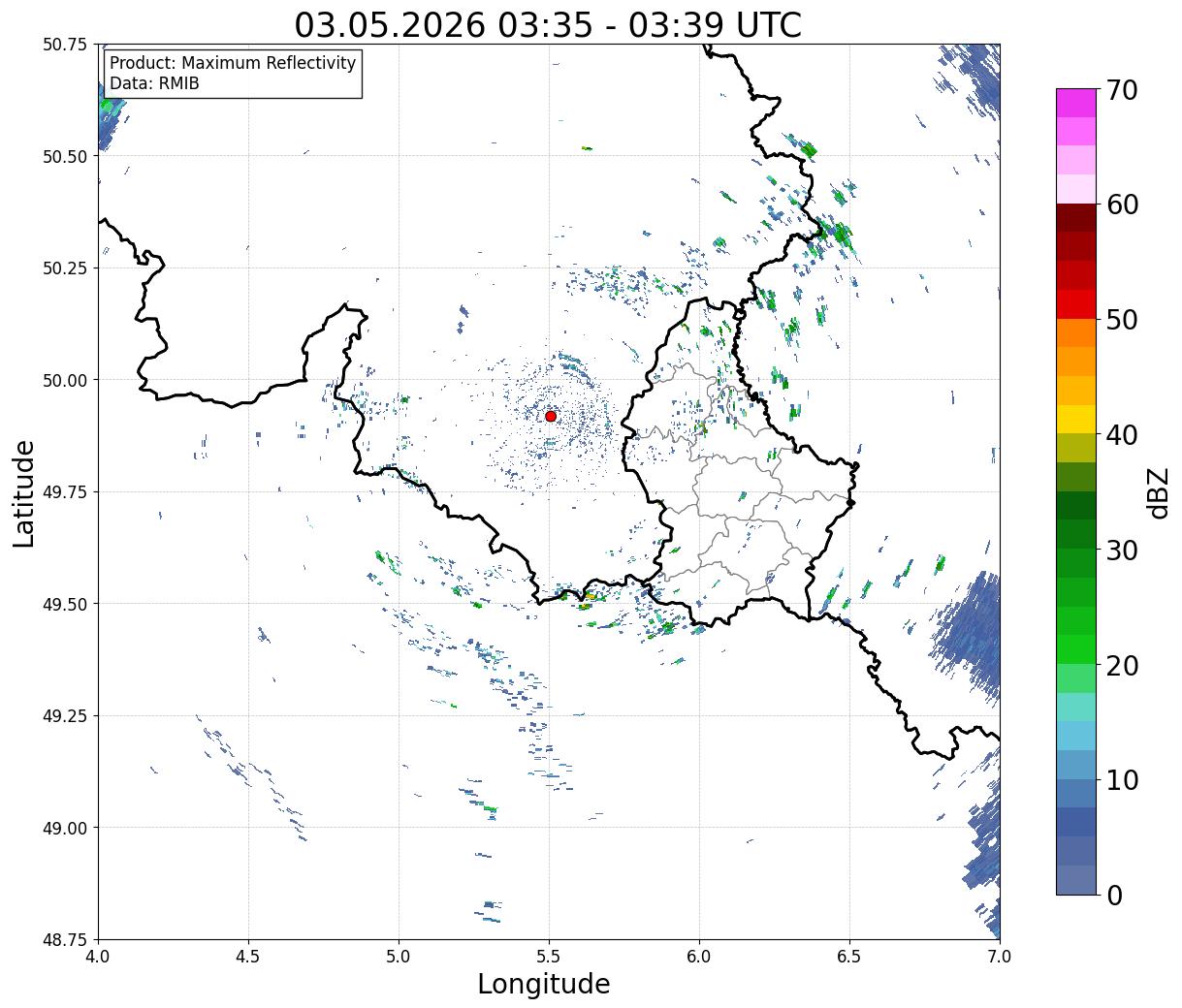The width and height of the screenshot is (1182, 1008).
Task: Click the plot title timestamp 03:35 - 03:39 UTC
Action: (650, 25)
